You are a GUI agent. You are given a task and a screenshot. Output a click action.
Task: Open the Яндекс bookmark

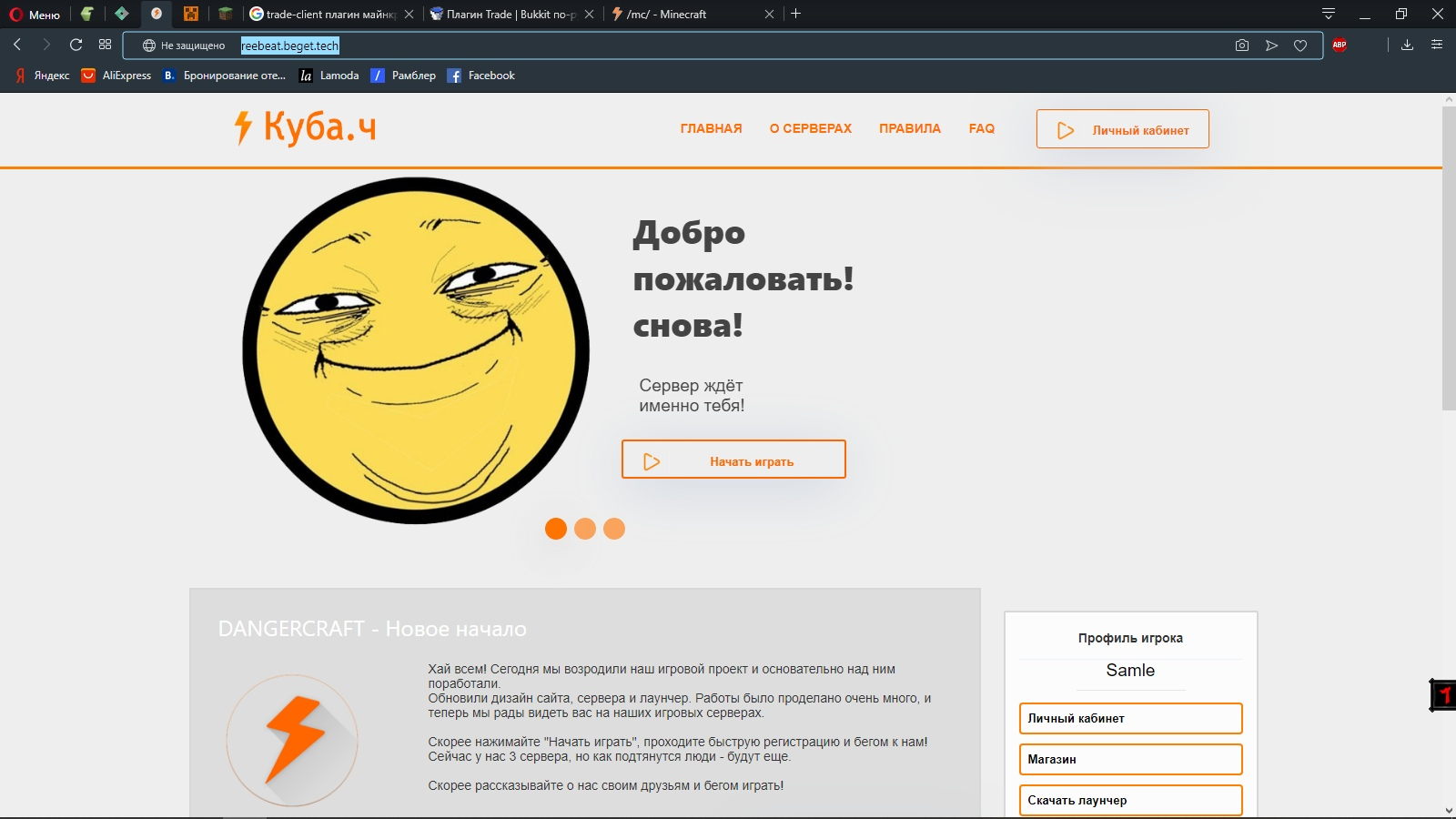click(x=42, y=76)
